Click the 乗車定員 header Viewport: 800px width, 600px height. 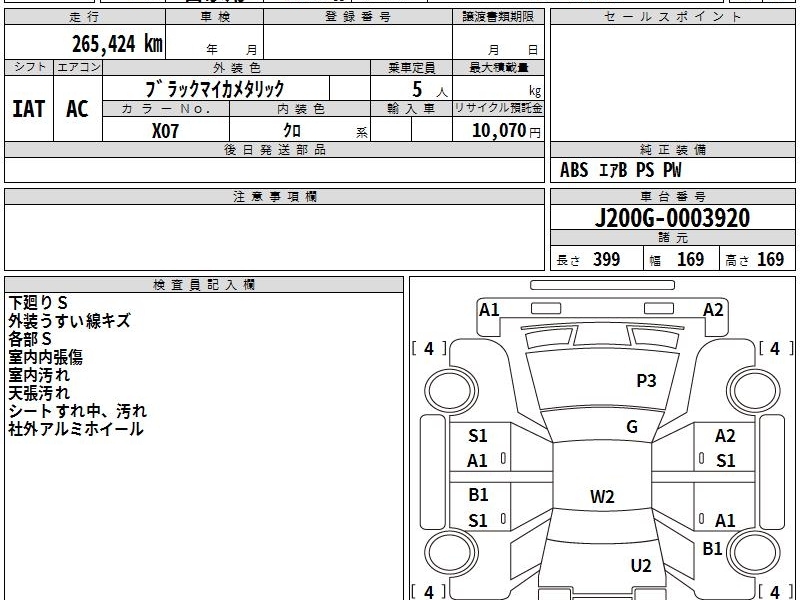coord(411,67)
